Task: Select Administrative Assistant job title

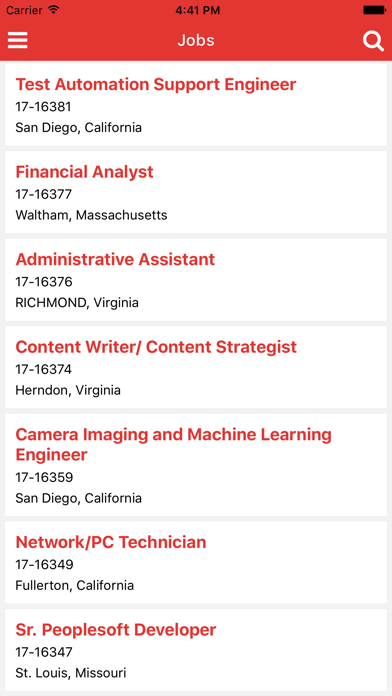Action: pos(115,259)
